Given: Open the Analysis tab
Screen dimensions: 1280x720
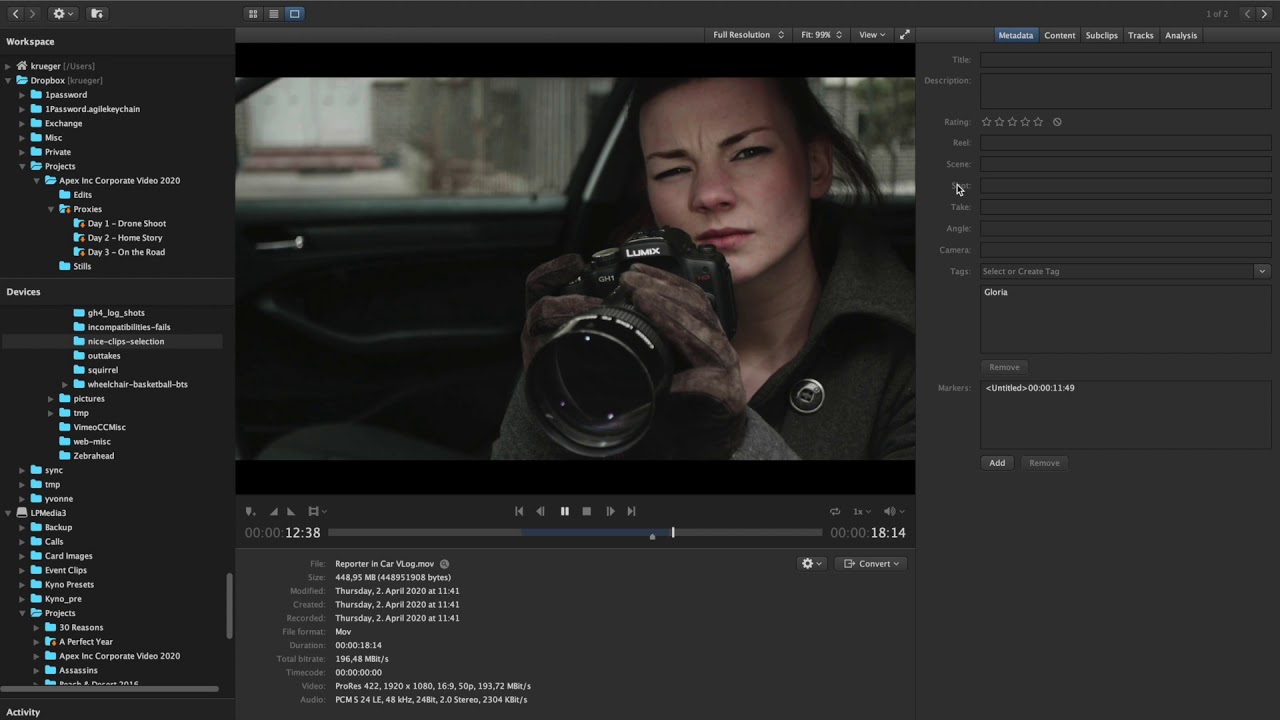Looking at the screenshot, I should (x=1180, y=35).
